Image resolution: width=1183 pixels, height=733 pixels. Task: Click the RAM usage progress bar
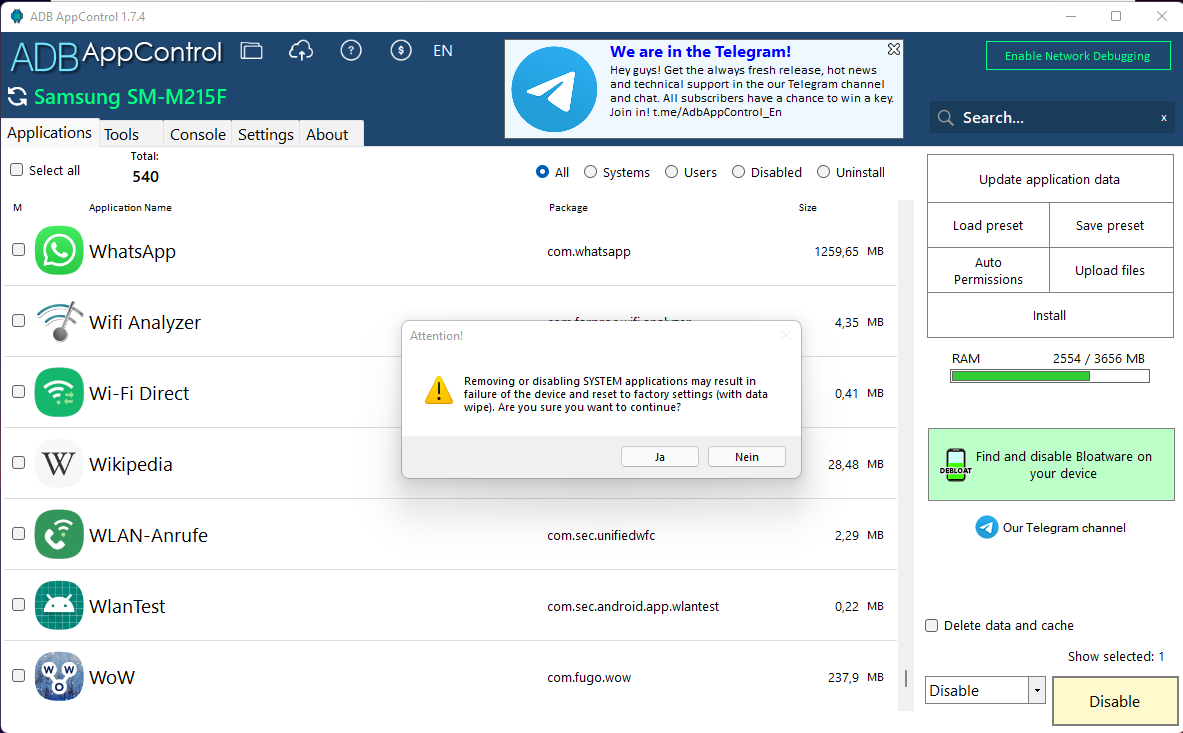click(x=1049, y=376)
